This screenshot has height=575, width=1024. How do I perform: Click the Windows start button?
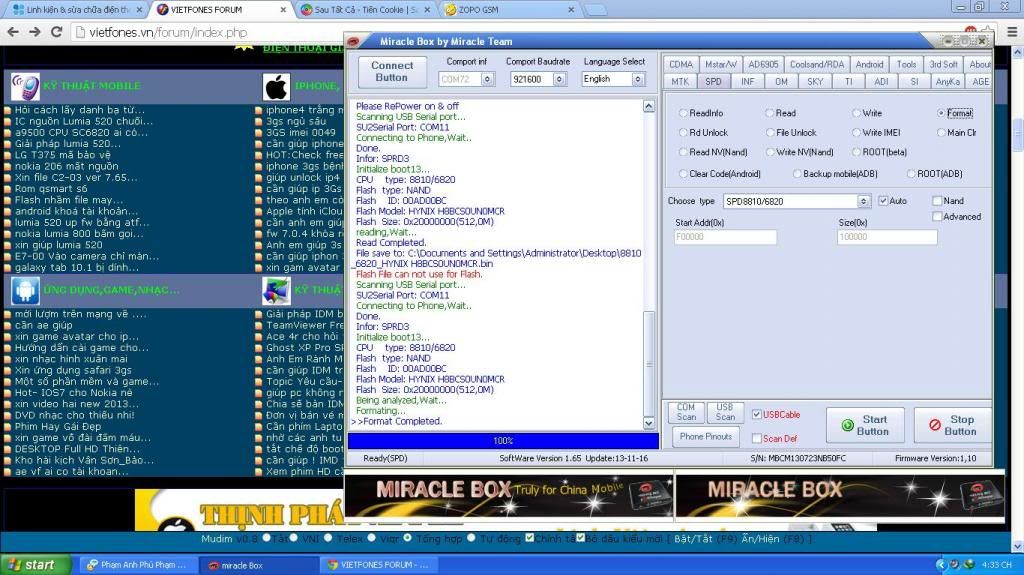click(x=36, y=565)
